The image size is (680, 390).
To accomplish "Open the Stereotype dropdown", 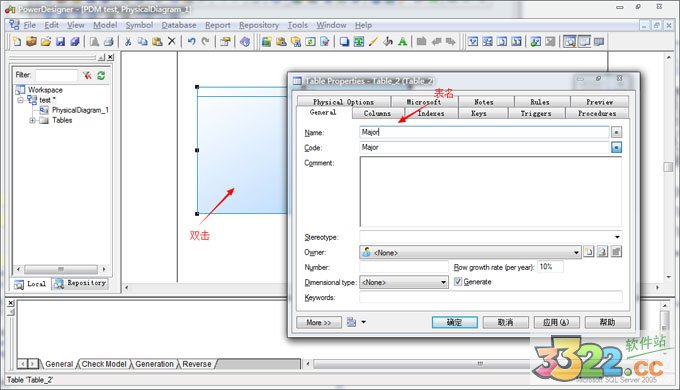I will coord(617,237).
